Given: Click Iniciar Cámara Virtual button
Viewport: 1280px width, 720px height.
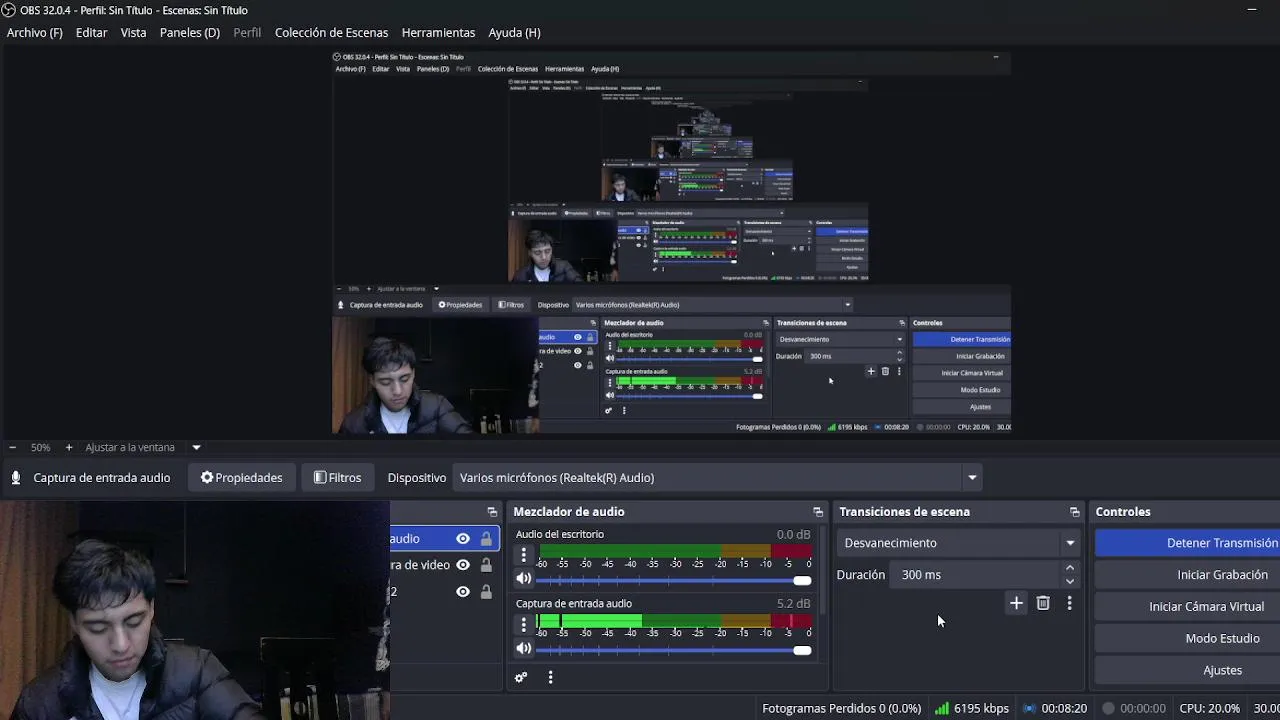Looking at the screenshot, I should click(1188, 607).
